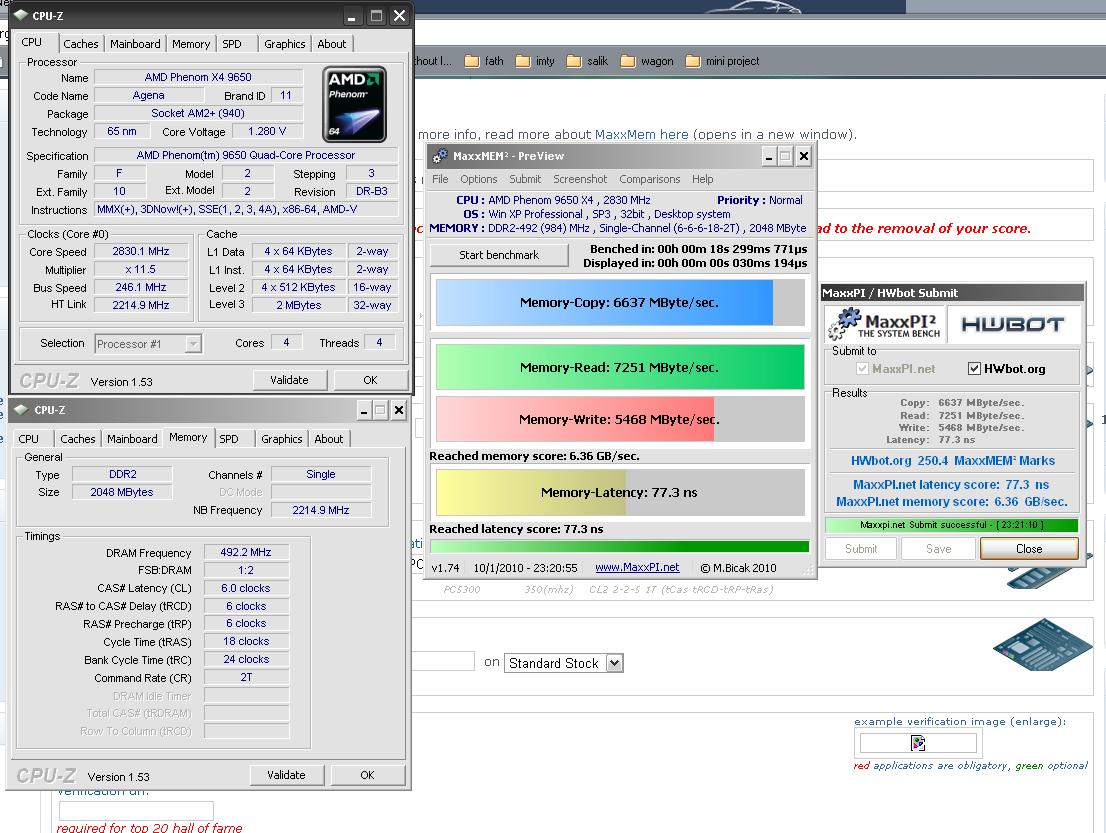Toggle the HWbot.org submit checkbox

[974, 368]
